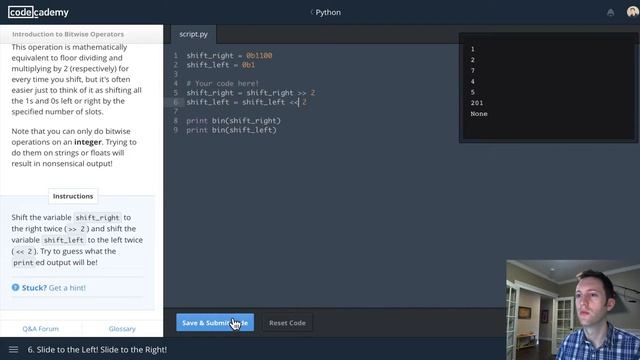The width and height of the screenshot is (640, 360).
Task: Click code line shift_left << 2
Action: click(x=247, y=102)
